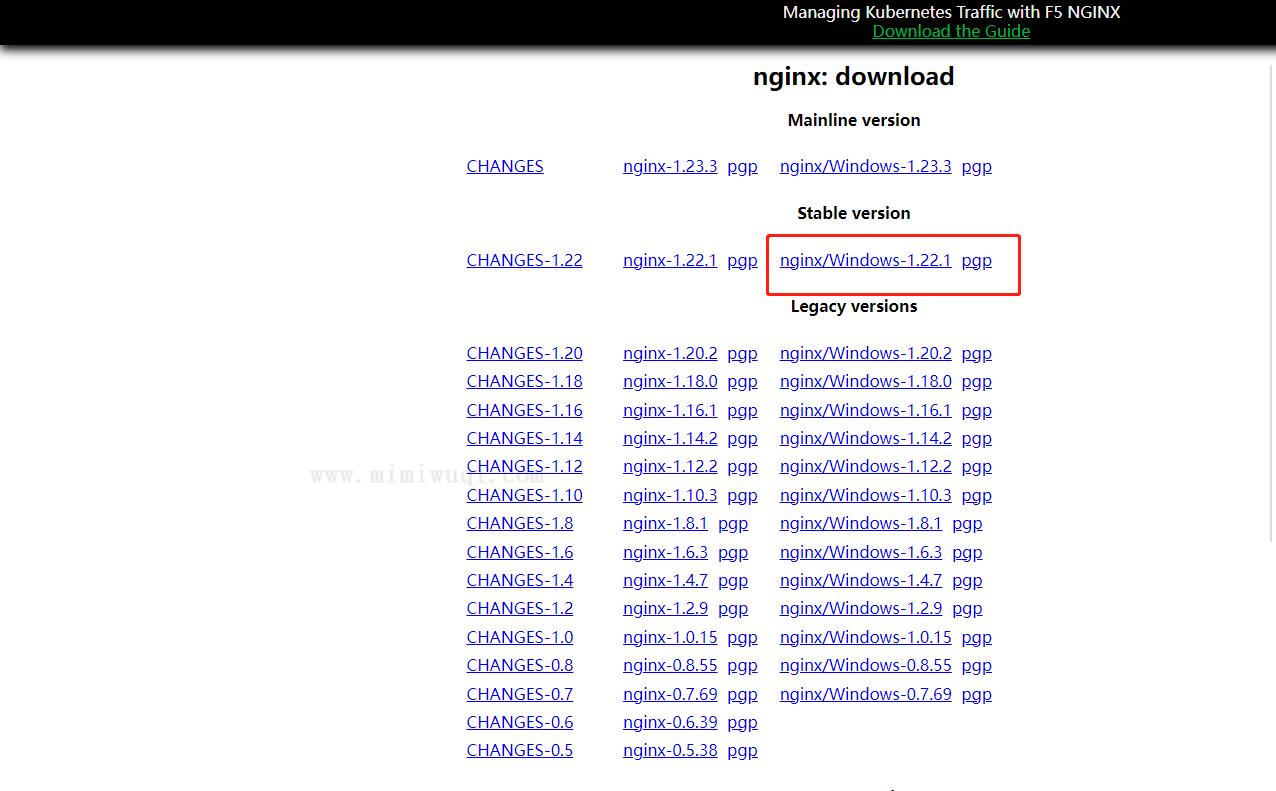Viewport: 1276px width, 791px height.
Task: Download nginx-1.4.7 source
Action: click(x=665, y=580)
